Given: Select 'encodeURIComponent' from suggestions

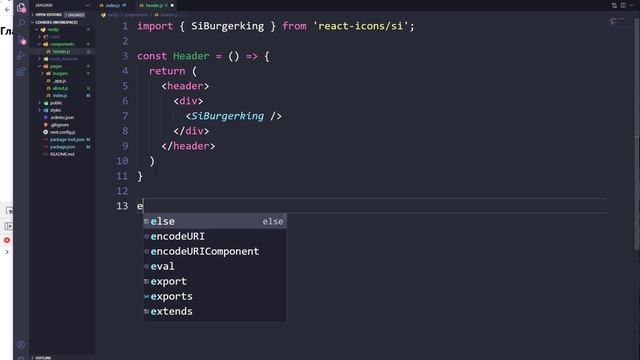Looking at the screenshot, I should pos(215,251).
